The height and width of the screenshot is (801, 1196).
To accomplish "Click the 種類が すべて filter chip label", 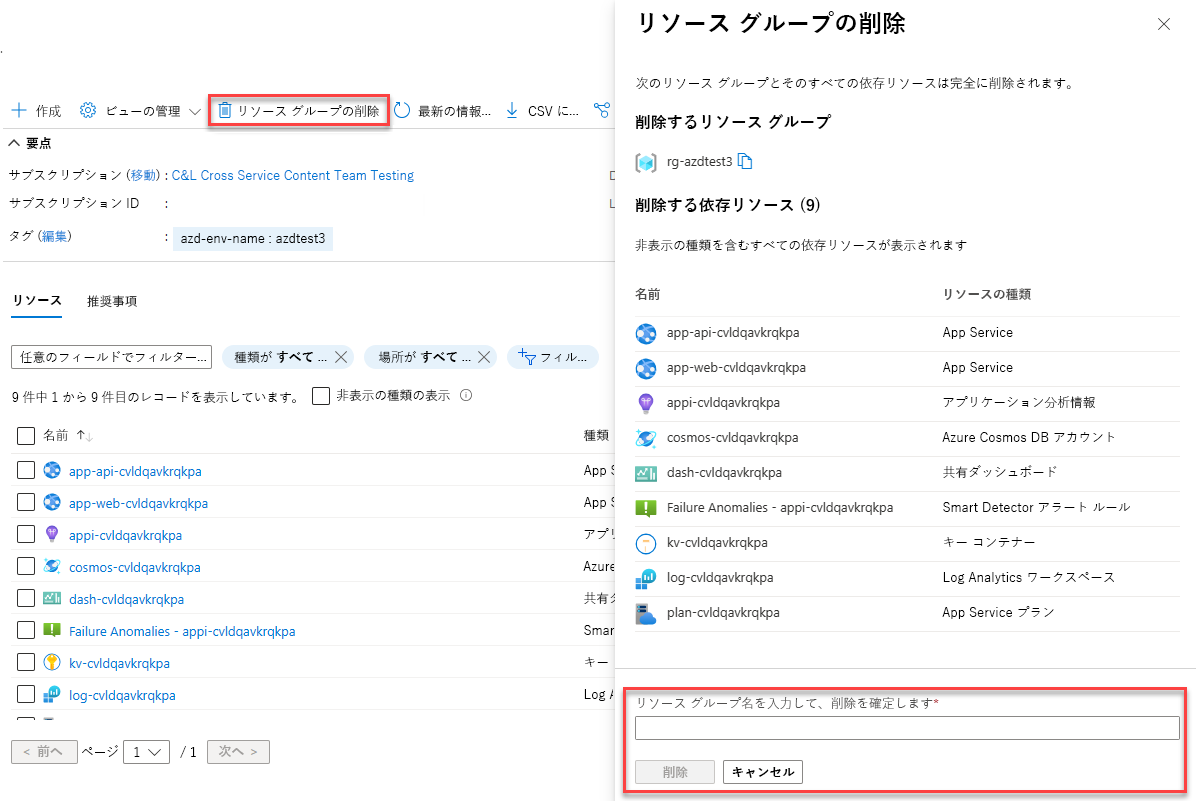I will (280, 357).
